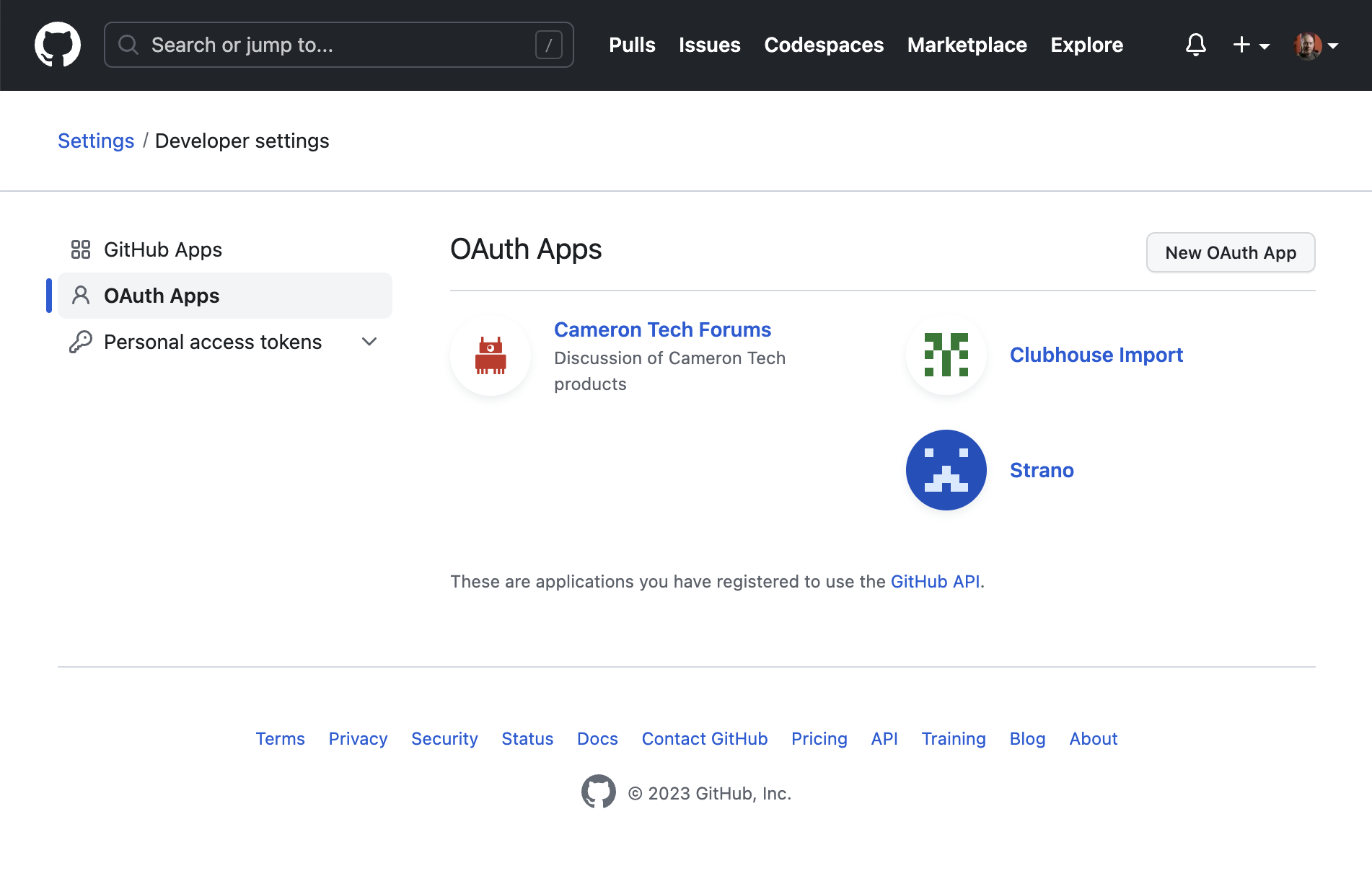Click the "OAuth Apps" page heading
Viewport: 1372px width, 881px height.
point(526,249)
